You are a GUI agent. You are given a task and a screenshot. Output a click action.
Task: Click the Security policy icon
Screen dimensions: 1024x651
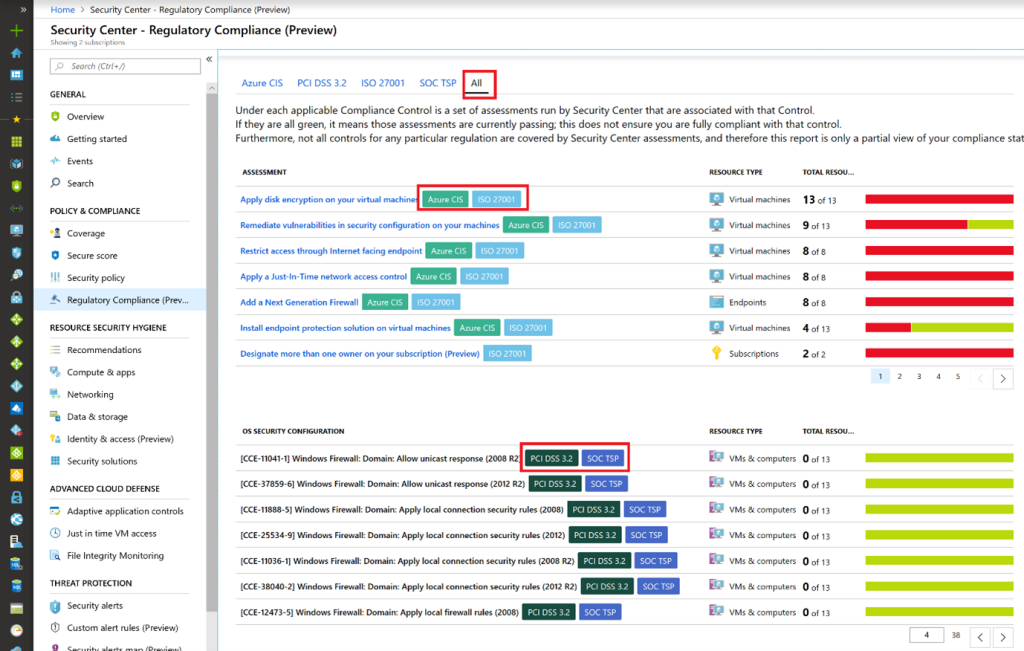point(56,278)
